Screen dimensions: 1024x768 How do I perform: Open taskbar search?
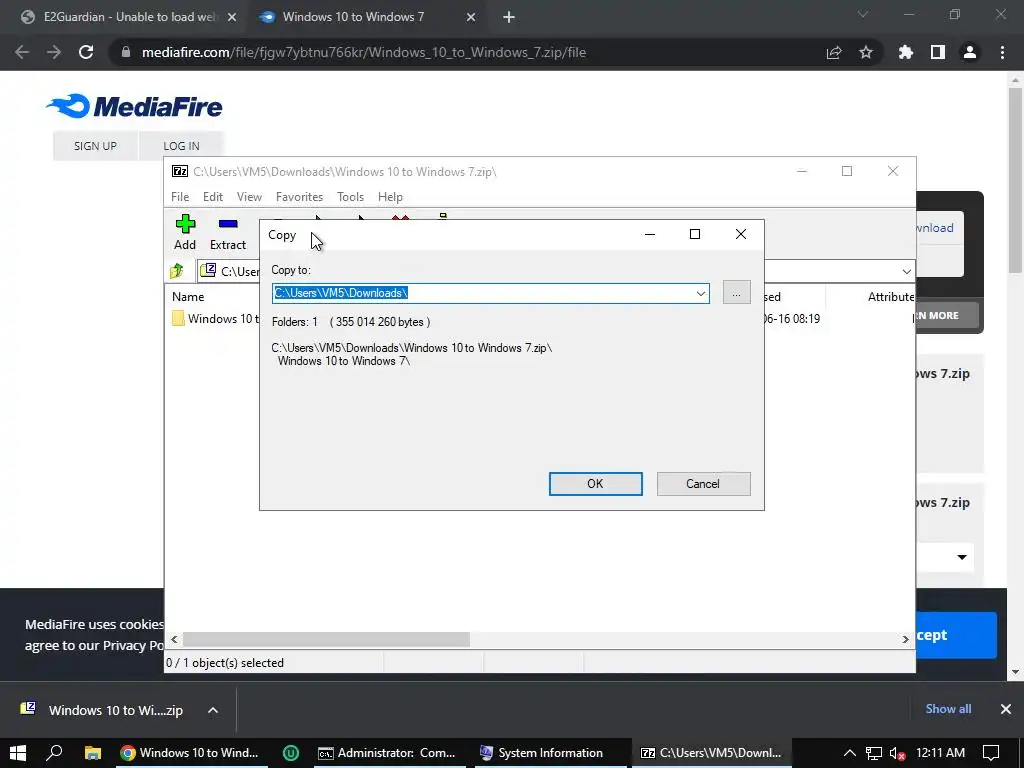coord(54,753)
